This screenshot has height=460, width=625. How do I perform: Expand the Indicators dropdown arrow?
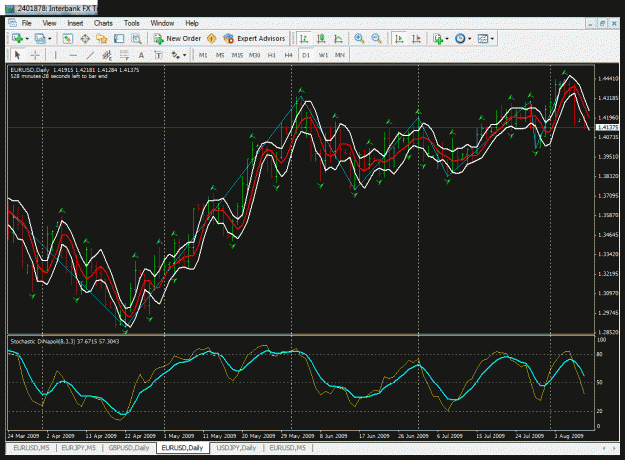[x=447, y=39]
